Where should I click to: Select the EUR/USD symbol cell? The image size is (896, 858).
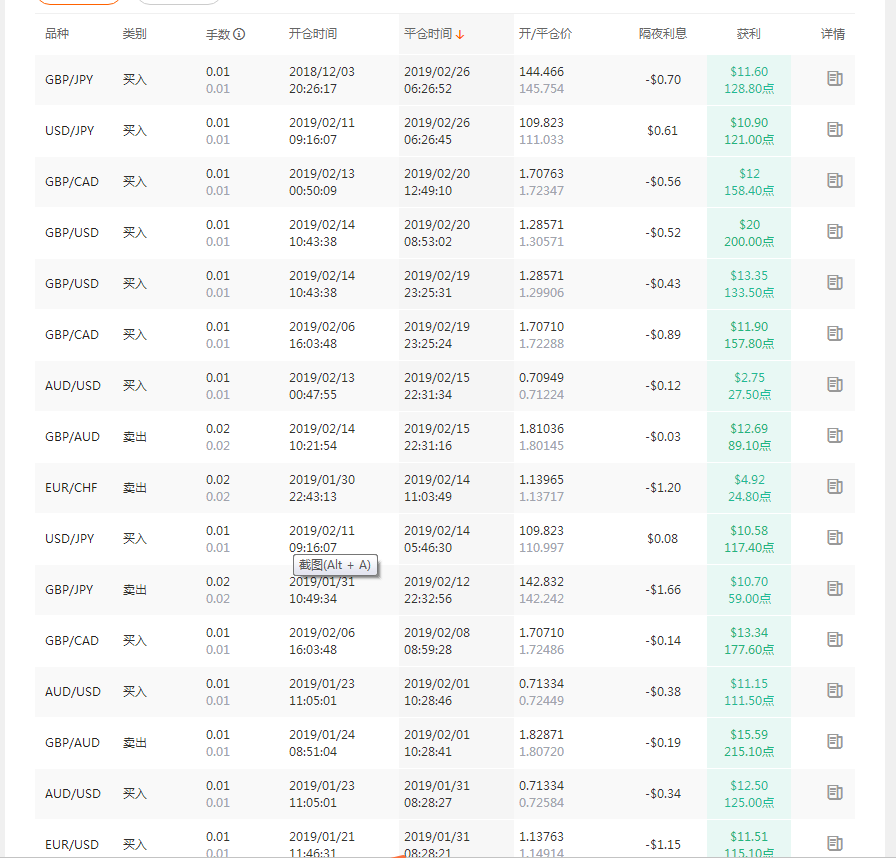point(72,844)
